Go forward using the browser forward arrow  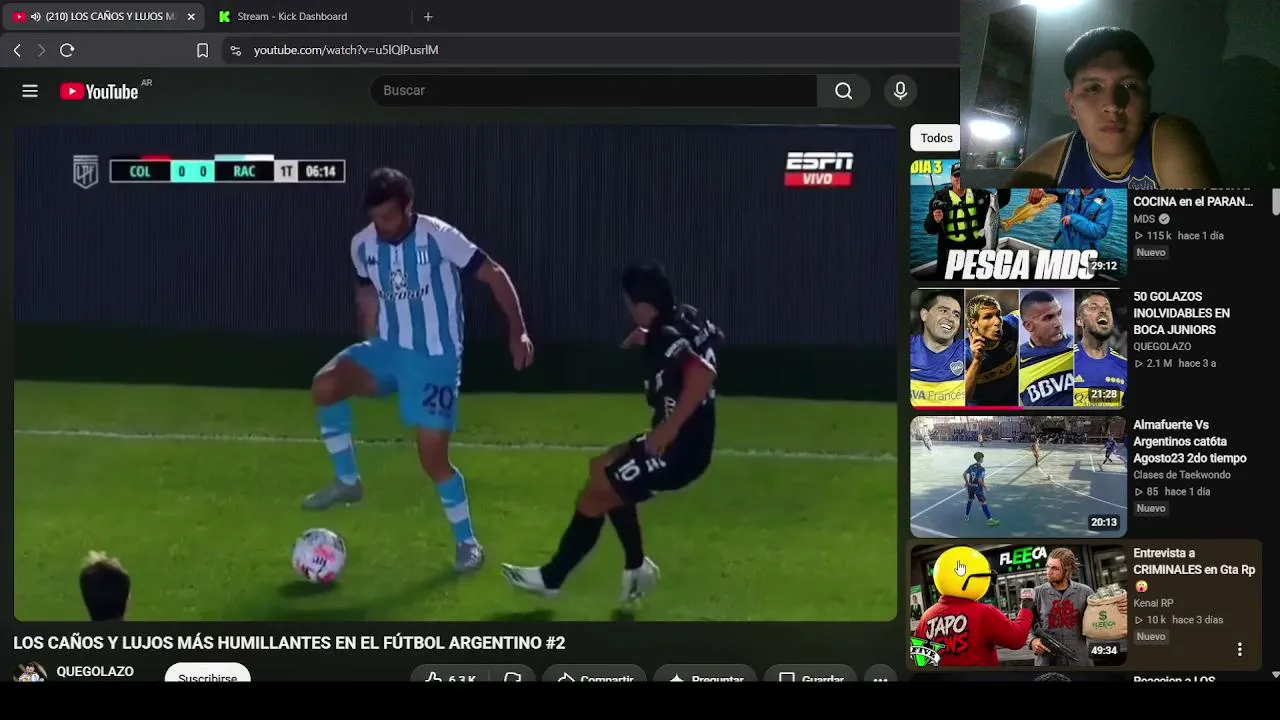click(41, 50)
